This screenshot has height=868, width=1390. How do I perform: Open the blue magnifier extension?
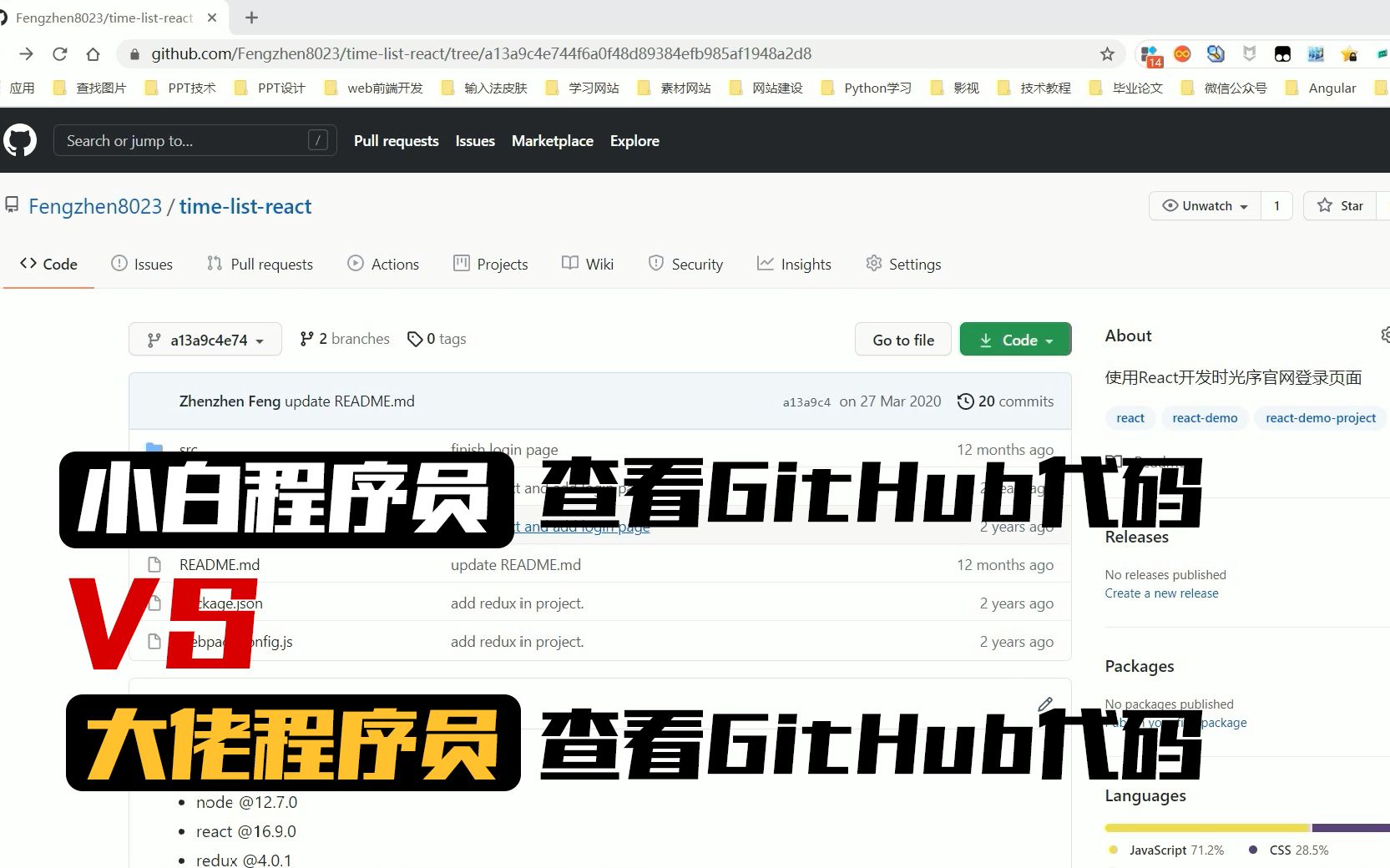click(1216, 54)
